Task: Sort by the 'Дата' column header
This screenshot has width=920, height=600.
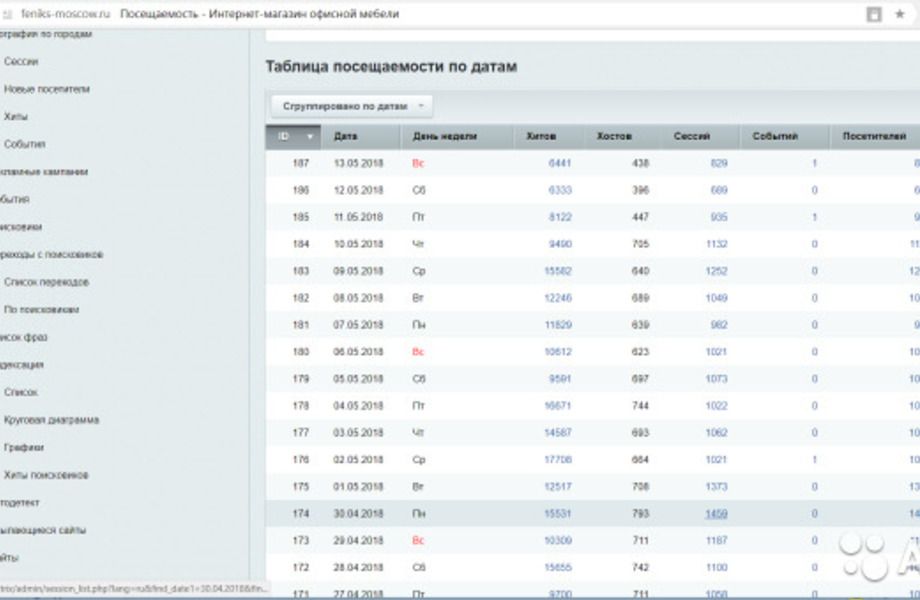Action: [346, 136]
